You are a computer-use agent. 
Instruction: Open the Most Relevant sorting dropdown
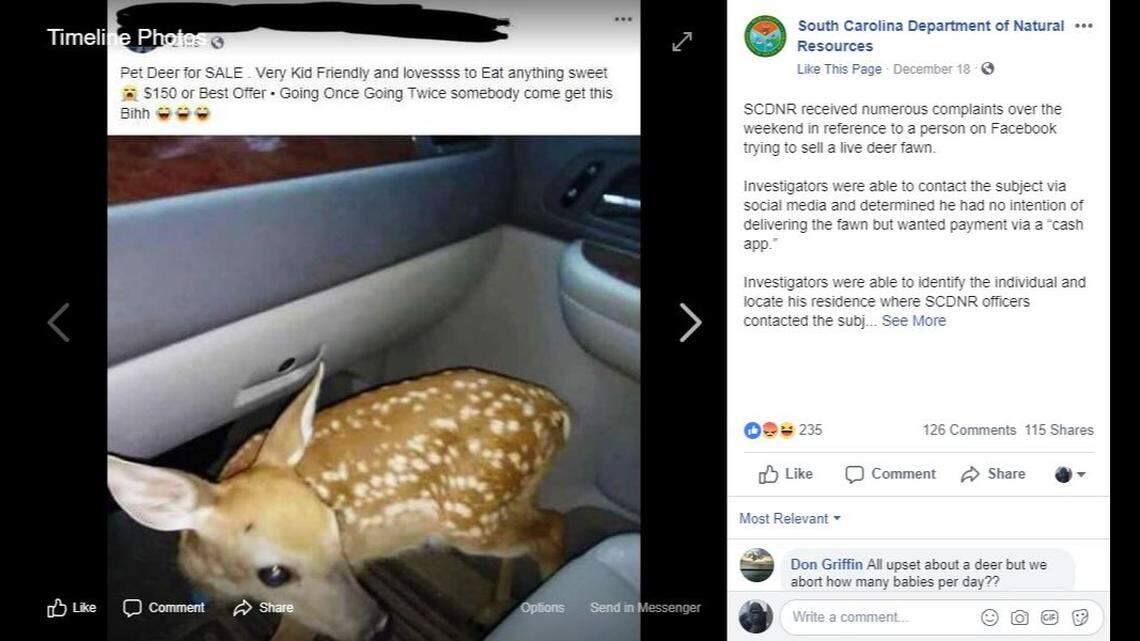click(789, 518)
